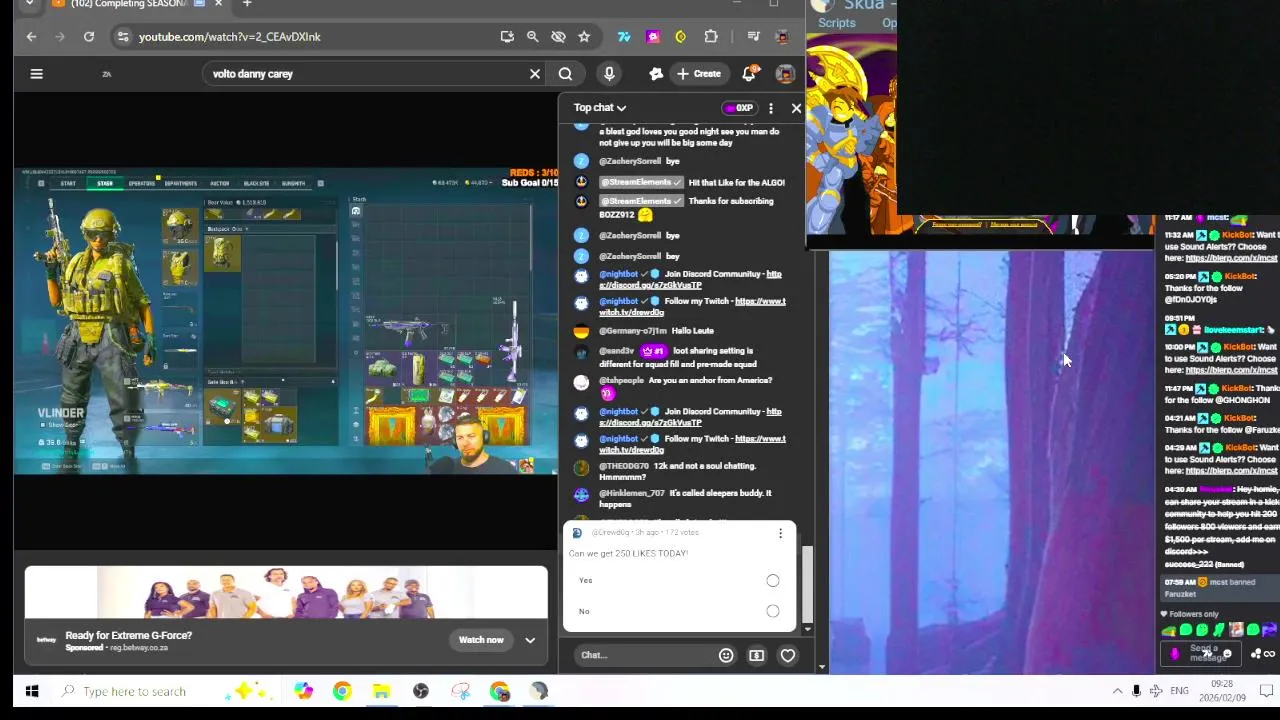This screenshot has width=1280, height=720.
Task: Open the Scripts menu in Skua window
Action: point(836,23)
